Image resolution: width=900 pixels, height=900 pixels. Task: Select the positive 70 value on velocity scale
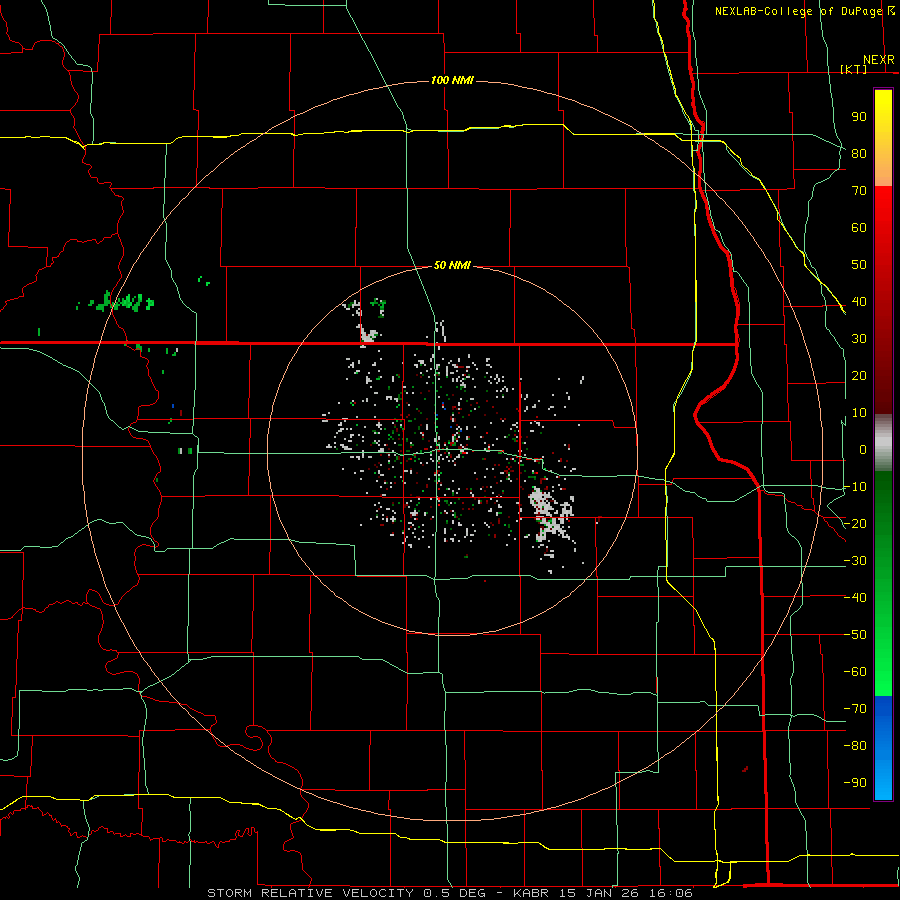[x=859, y=191]
